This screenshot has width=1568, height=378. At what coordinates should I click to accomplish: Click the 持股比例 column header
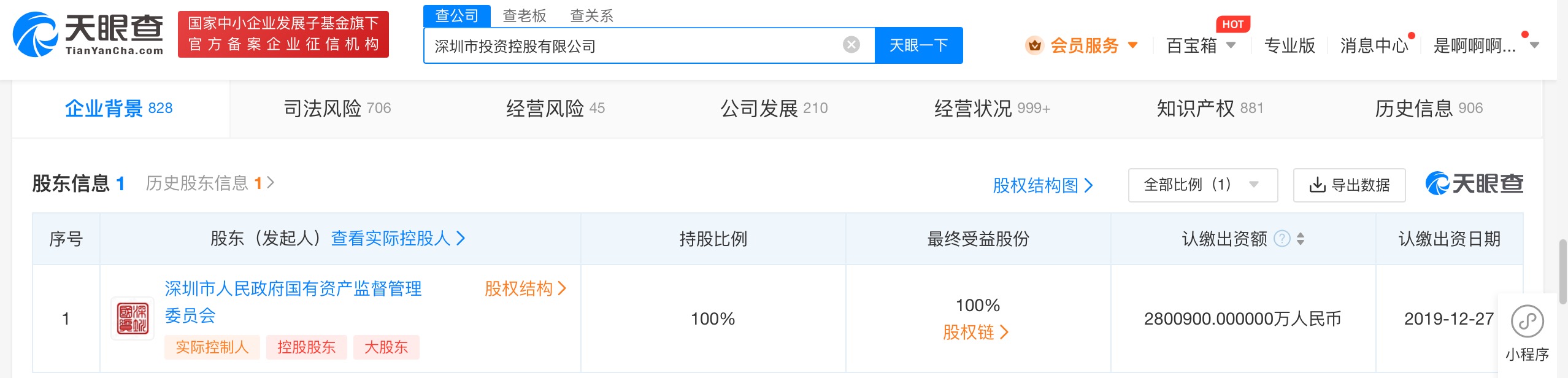pyautogui.click(x=713, y=239)
